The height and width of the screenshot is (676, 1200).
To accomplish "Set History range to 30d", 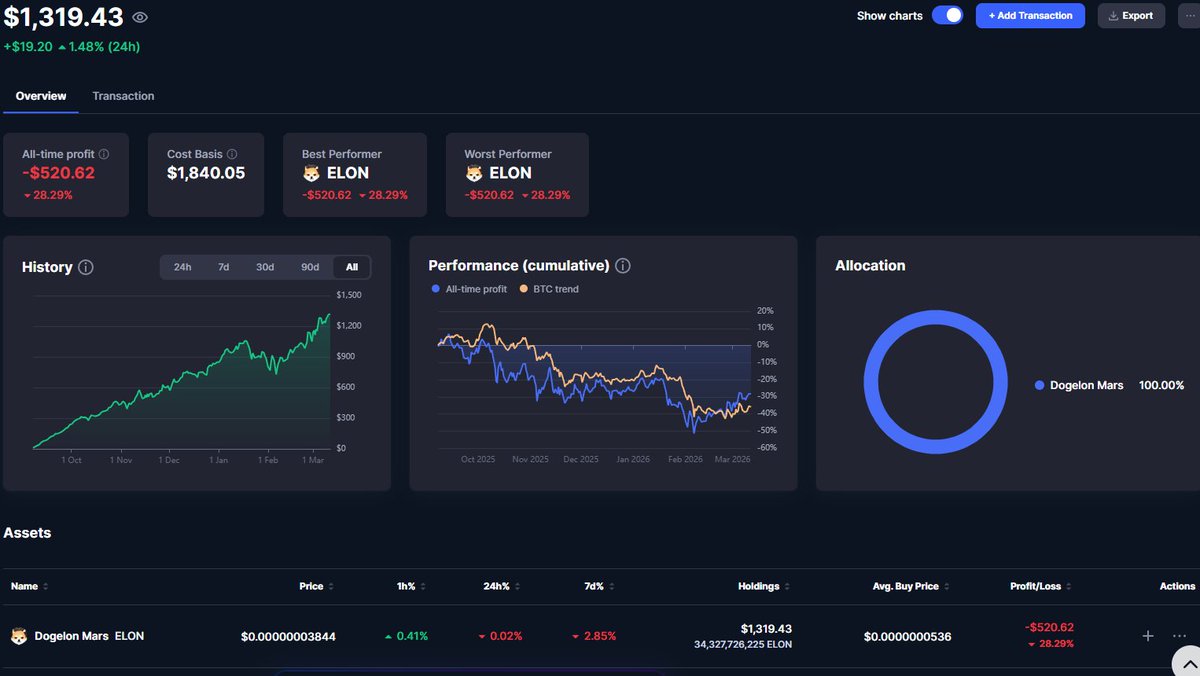I will [265, 267].
